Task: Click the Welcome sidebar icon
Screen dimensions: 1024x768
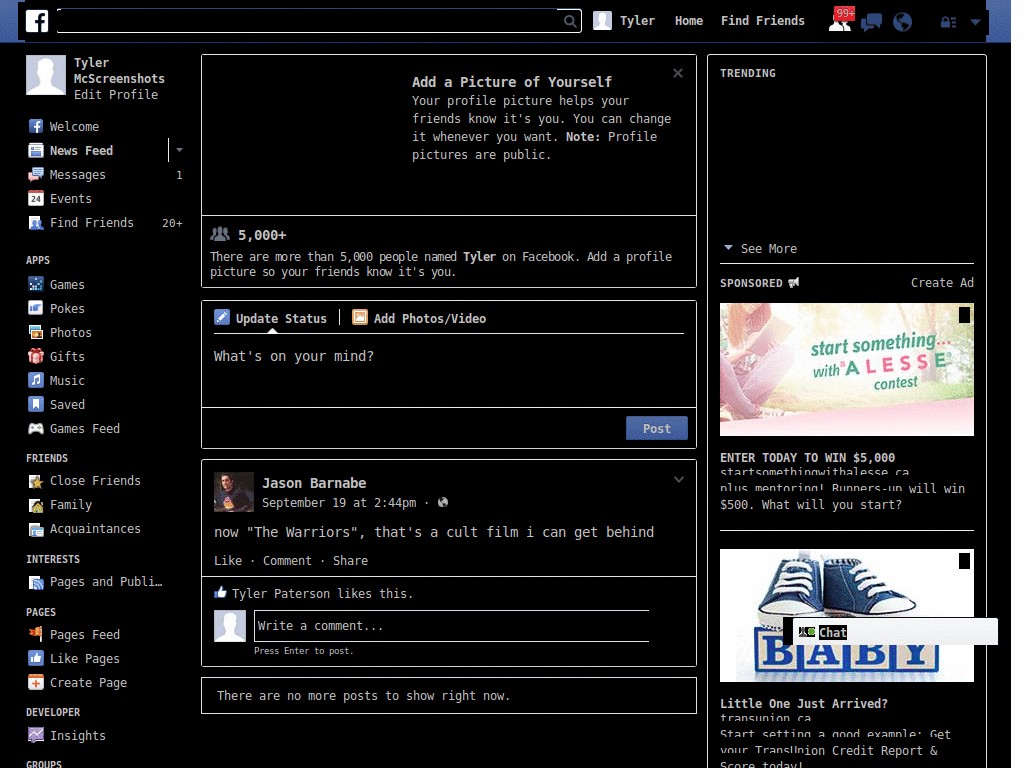Action: click(x=36, y=126)
